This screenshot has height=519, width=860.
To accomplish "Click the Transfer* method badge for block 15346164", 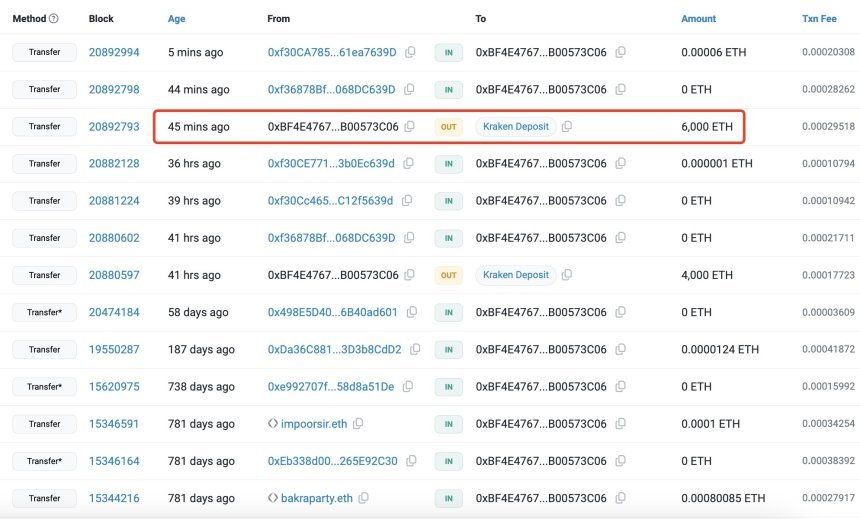I will coord(44,461).
